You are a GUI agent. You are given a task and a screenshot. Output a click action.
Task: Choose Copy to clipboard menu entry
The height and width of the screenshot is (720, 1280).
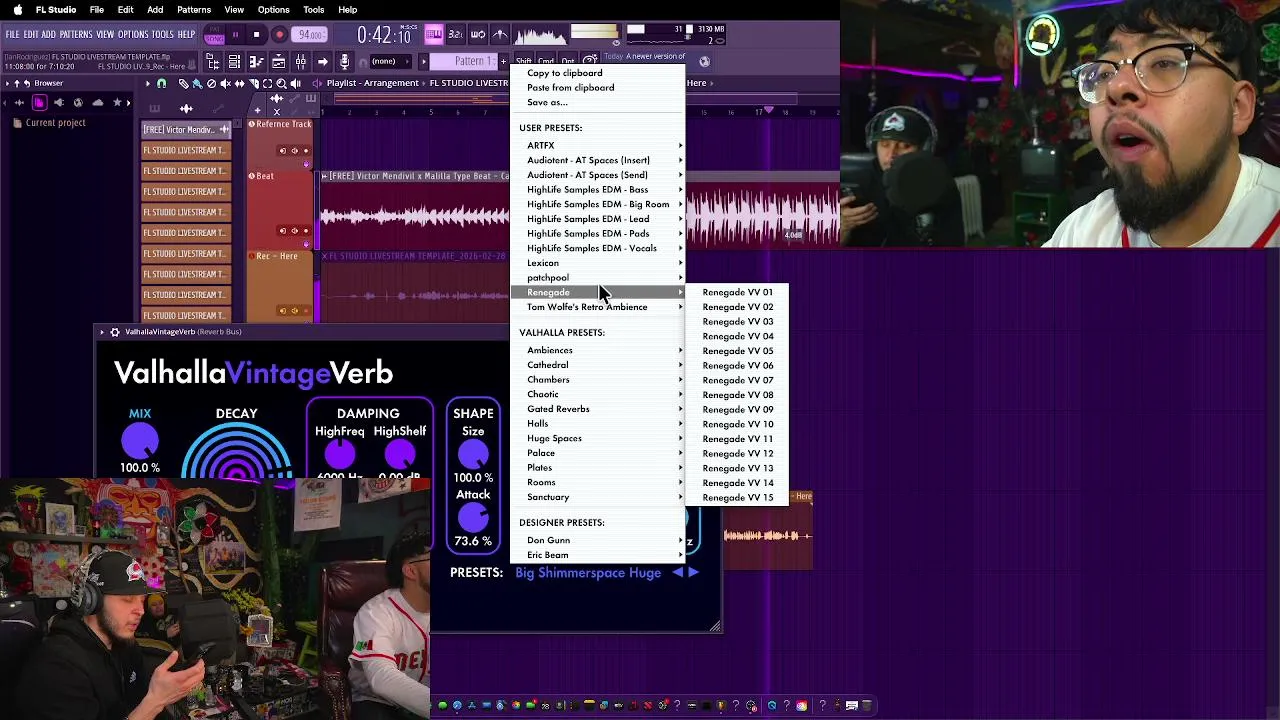coord(565,73)
